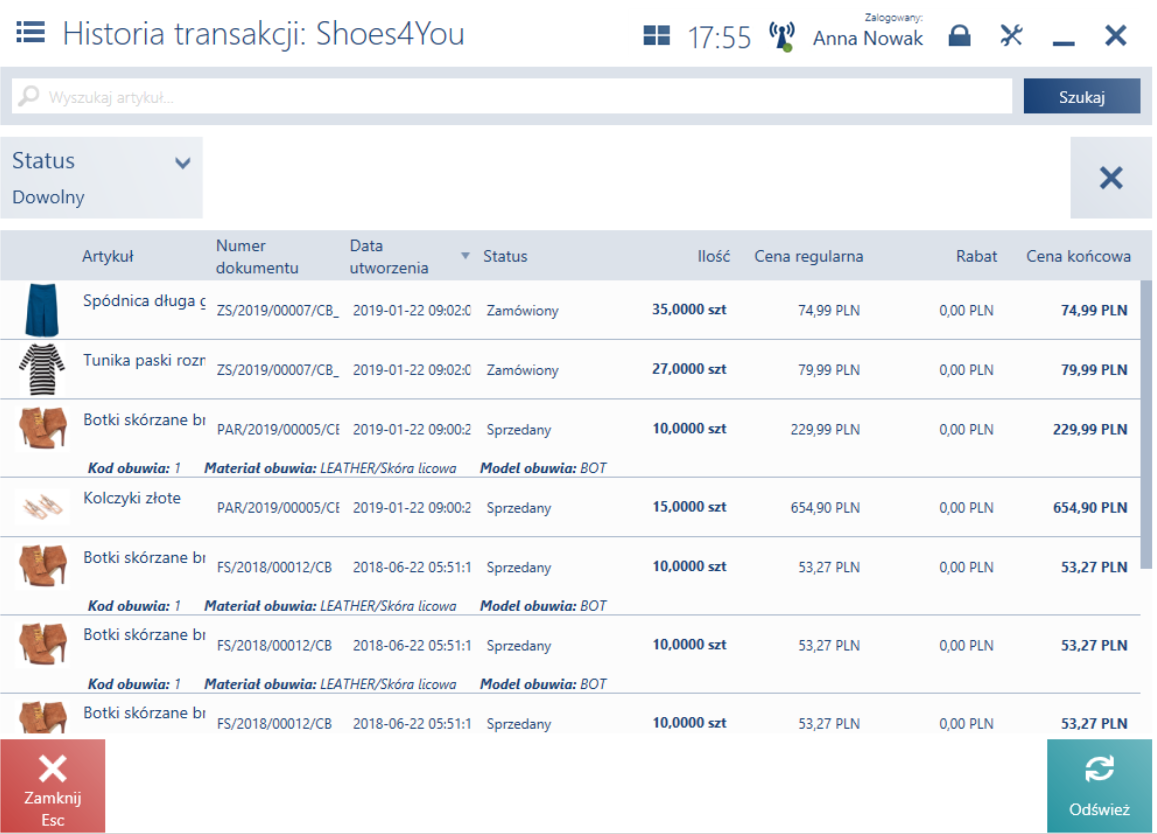Click the magnifier search icon
Image resolution: width=1157 pixels, height=834 pixels.
(29, 96)
